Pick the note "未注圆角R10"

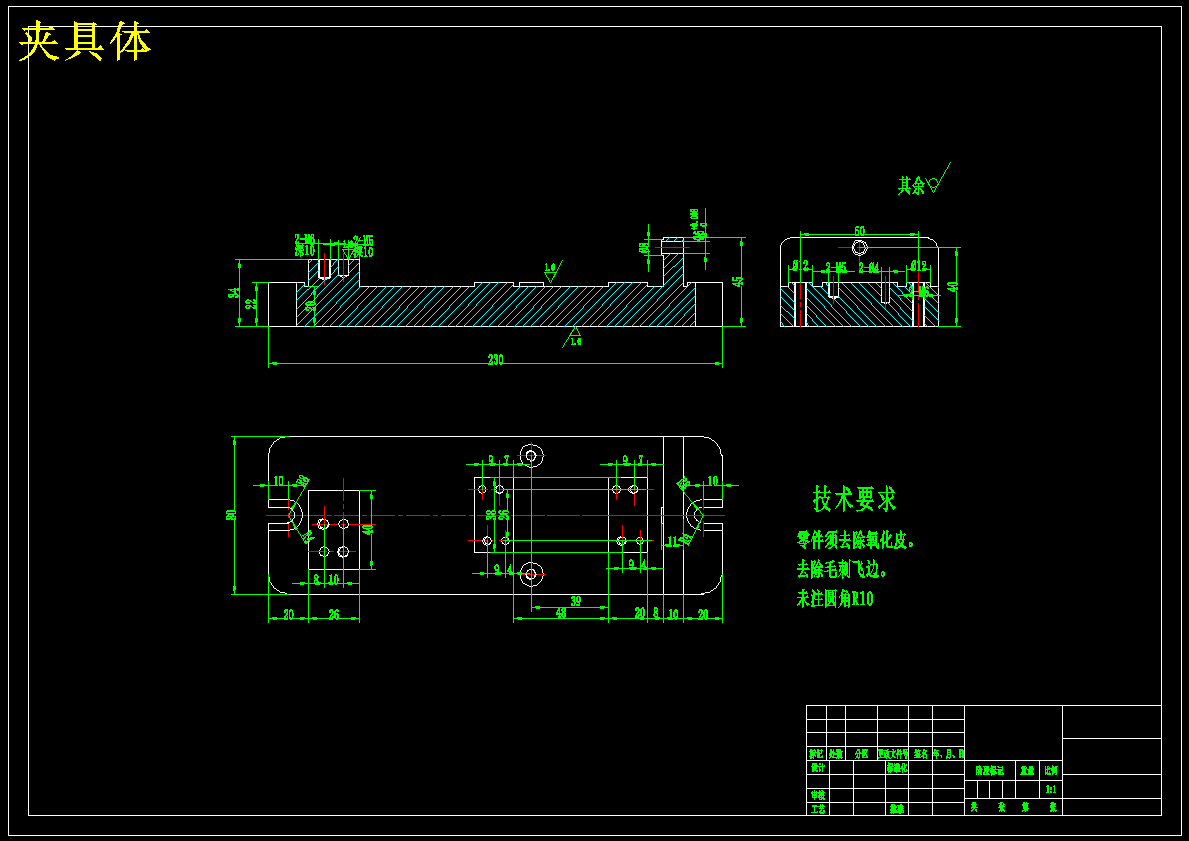point(835,599)
